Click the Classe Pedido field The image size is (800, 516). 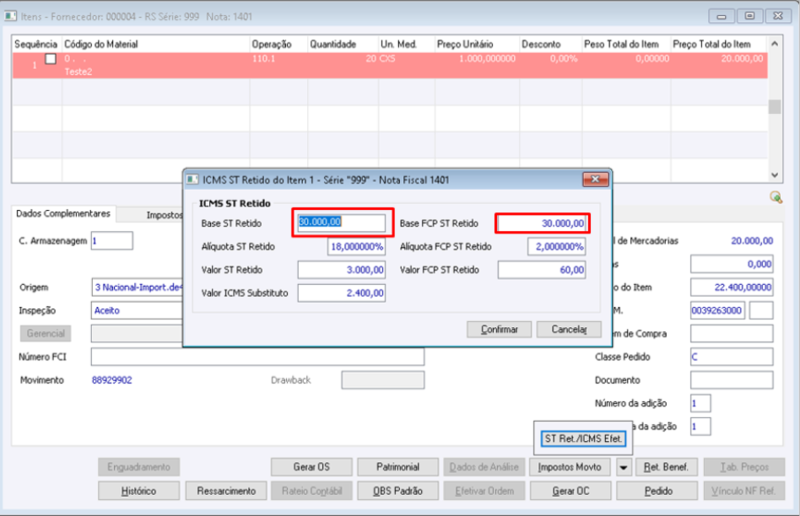732,357
